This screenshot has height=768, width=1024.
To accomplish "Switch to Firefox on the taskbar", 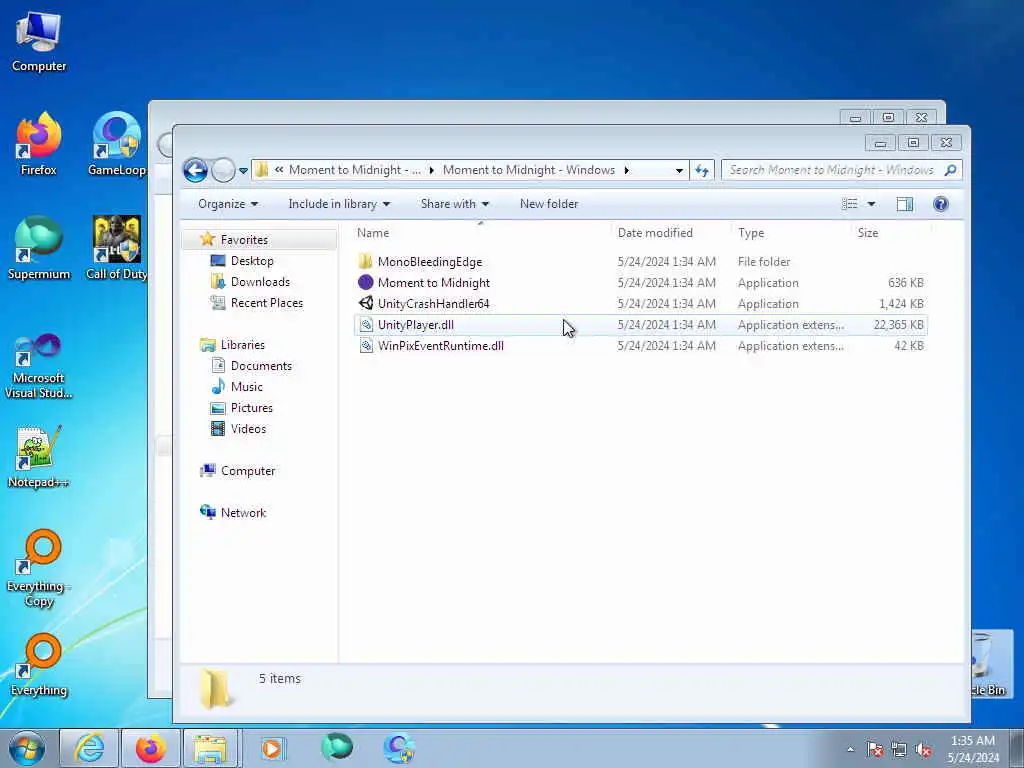I will [150, 748].
